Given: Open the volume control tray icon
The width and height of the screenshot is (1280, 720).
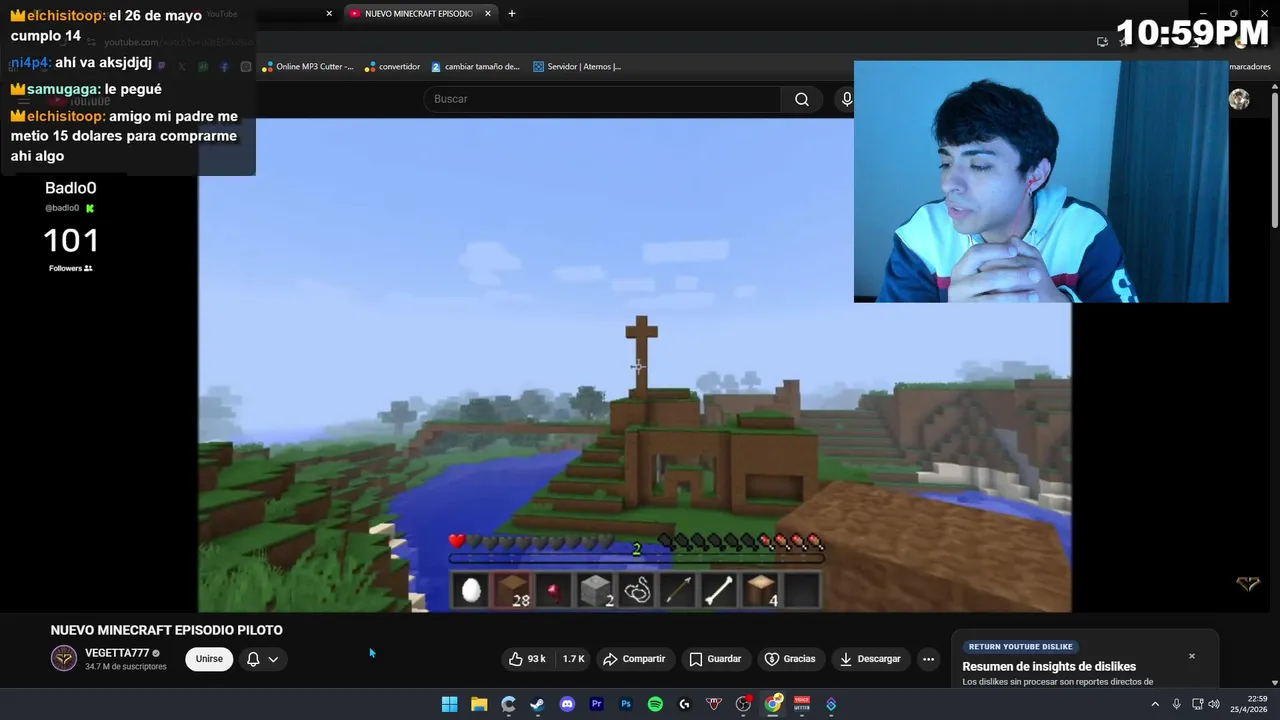Looking at the screenshot, I should (x=1213, y=704).
